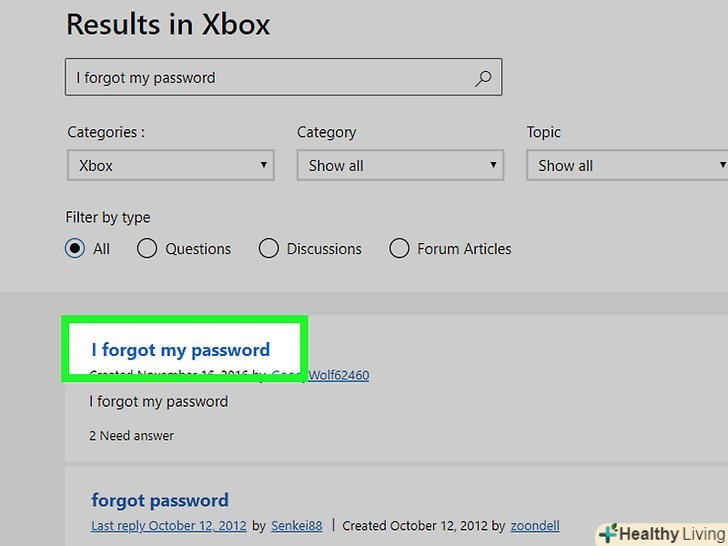Select the "Questions" filter radio button

click(x=147, y=249)
